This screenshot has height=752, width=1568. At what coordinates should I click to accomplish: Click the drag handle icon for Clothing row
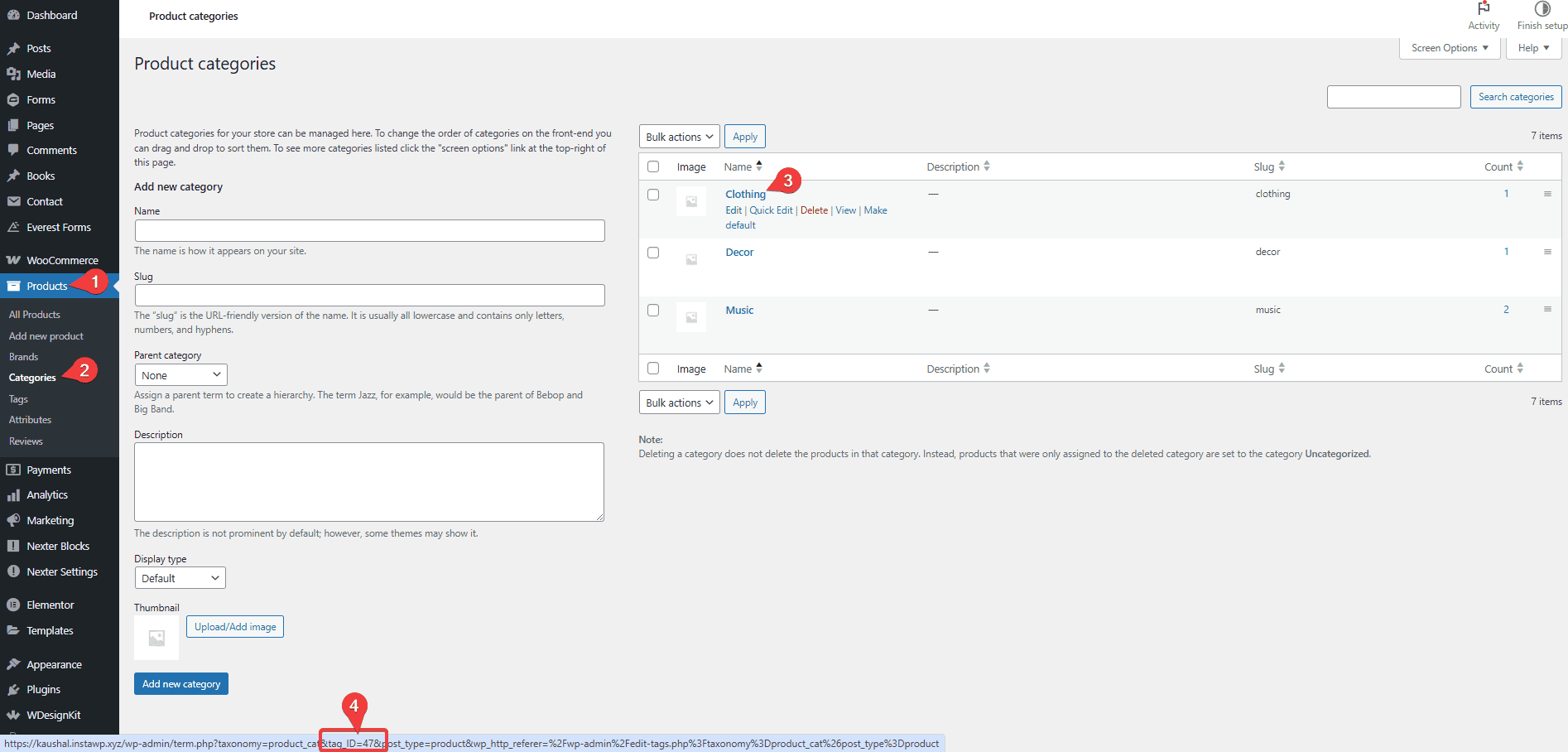click(1547, 194)
